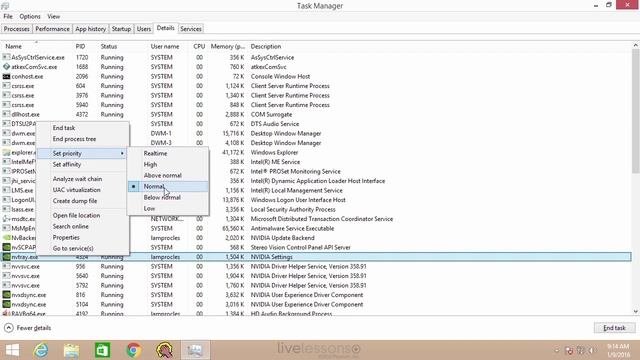The image size is (640, 360).
Task: Click the nvvsvc.exe PID 956 process icon
Action: pyautogui.click(x=6, y=266)
